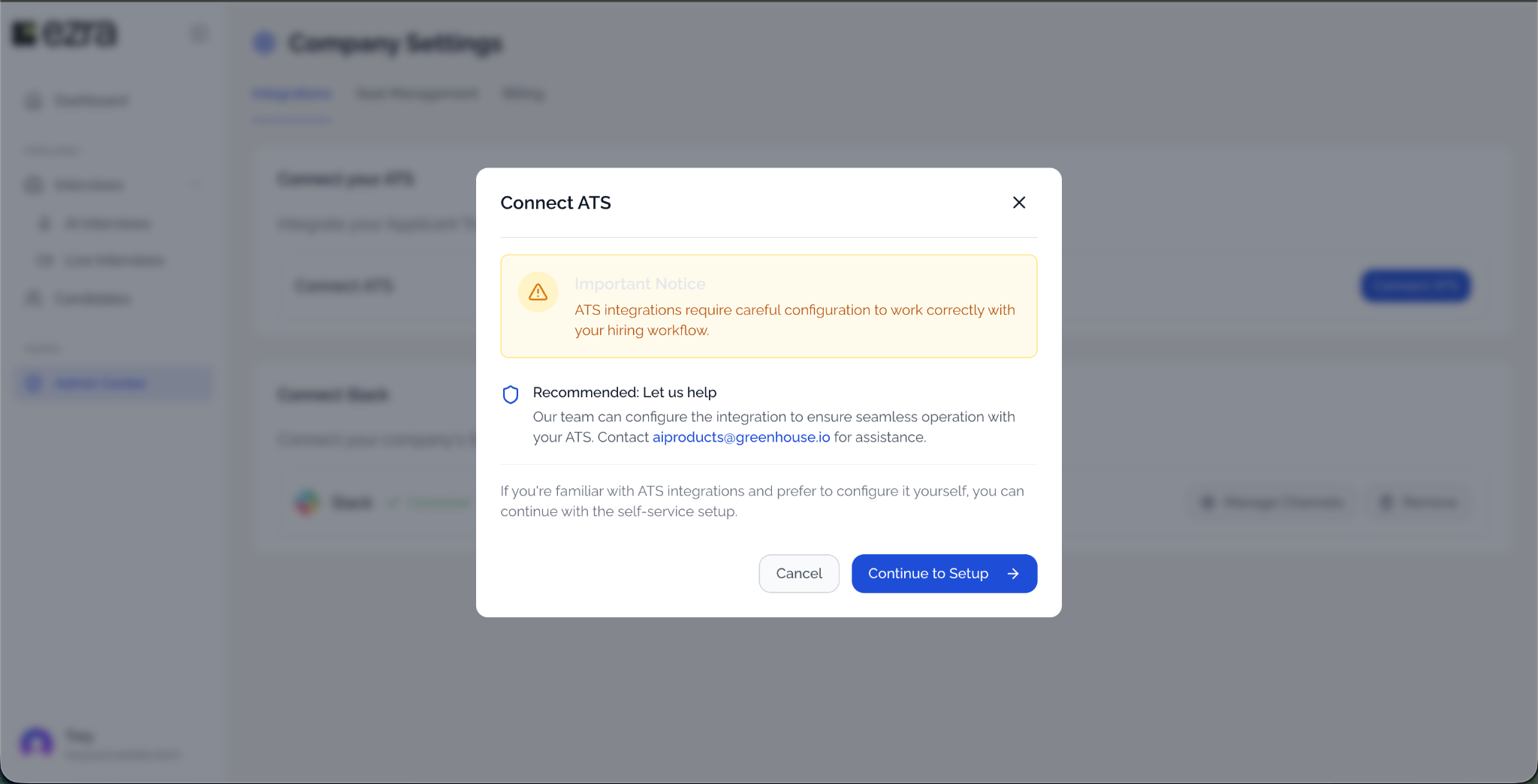Click the orange warning triangle icon
The height and width of the screenshot is (784, 1538).
coord(538,292)
